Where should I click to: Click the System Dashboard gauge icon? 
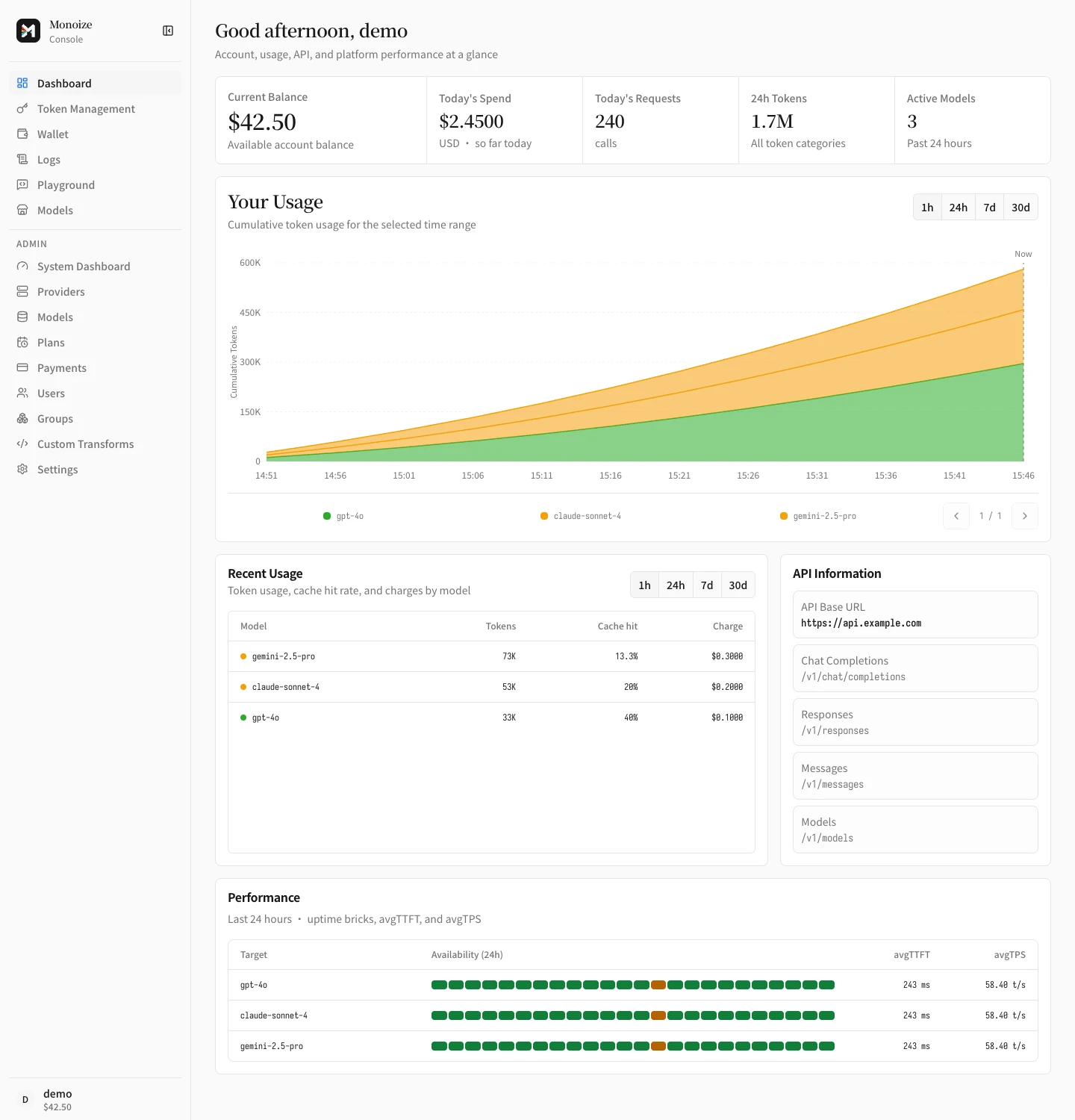click(22, 266)
